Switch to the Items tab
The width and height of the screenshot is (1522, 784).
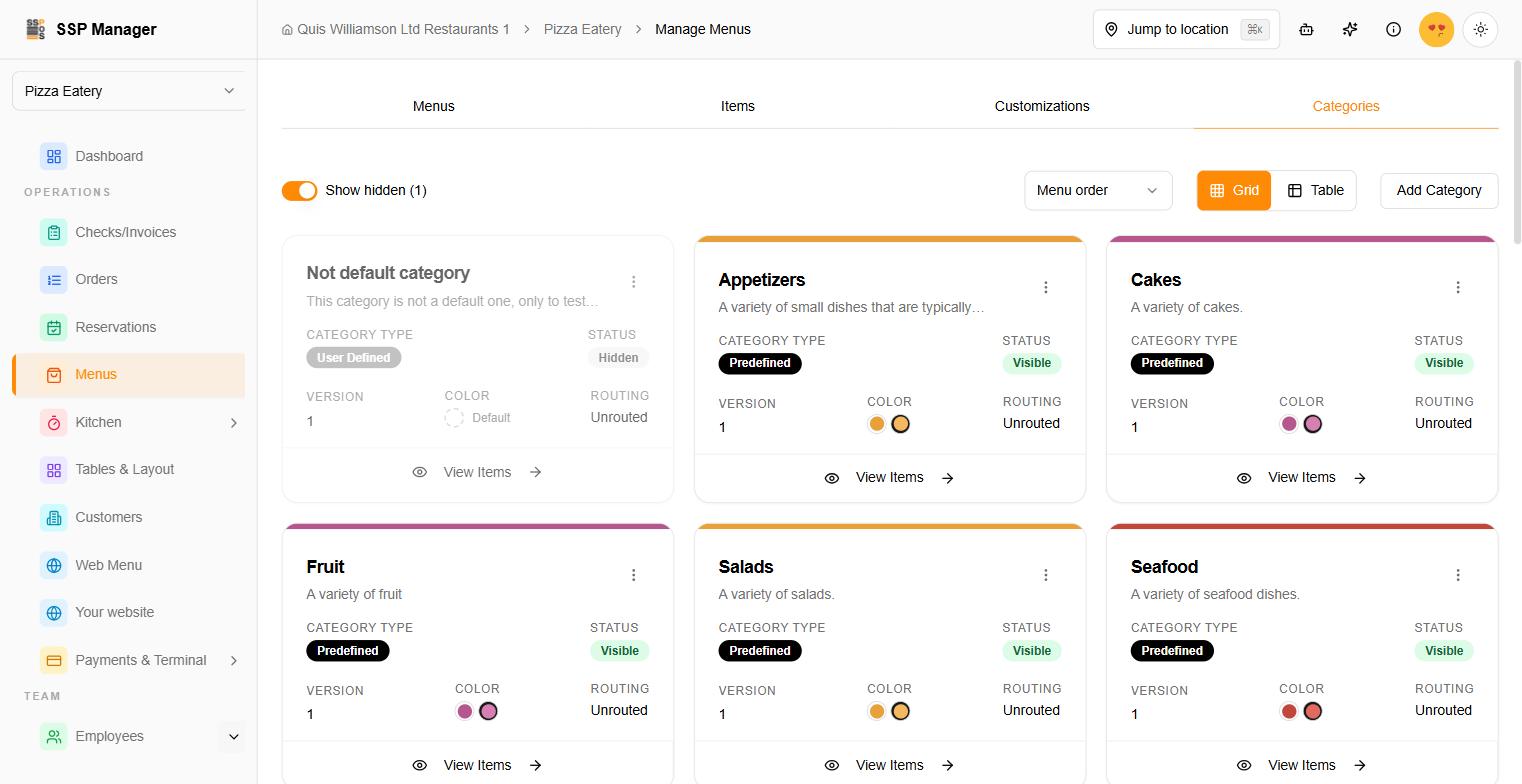point(738,106)
